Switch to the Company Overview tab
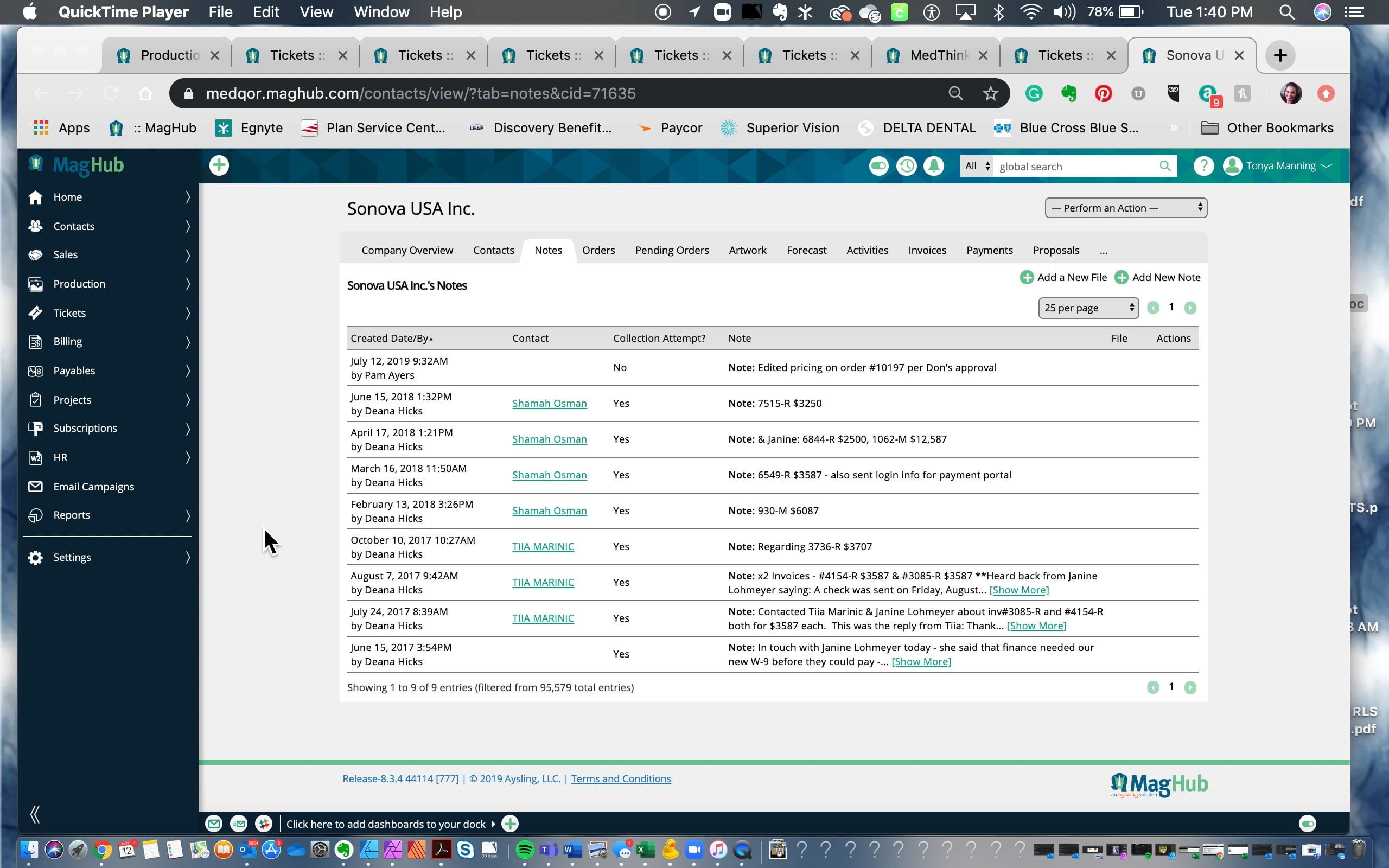The image size is (1389, 868). tap(407, 250)
